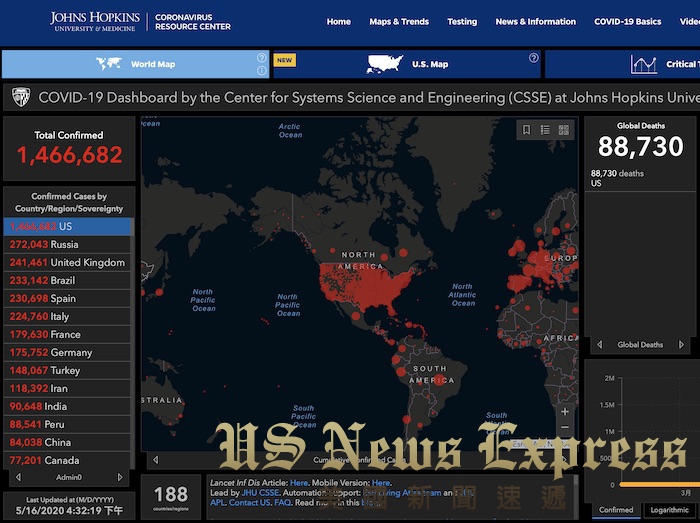Open Maps & Trends menu
This screenshot has width=700, height=523.
(399, 21)
